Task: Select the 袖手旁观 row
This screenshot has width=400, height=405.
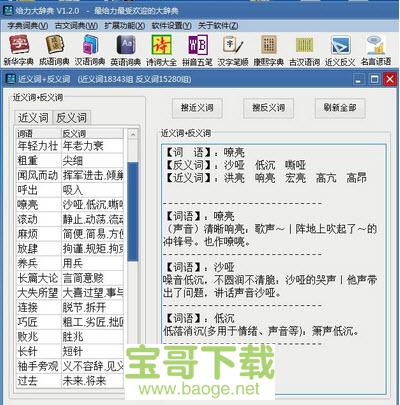Action: pyautogui.click(x=70, y=366)
